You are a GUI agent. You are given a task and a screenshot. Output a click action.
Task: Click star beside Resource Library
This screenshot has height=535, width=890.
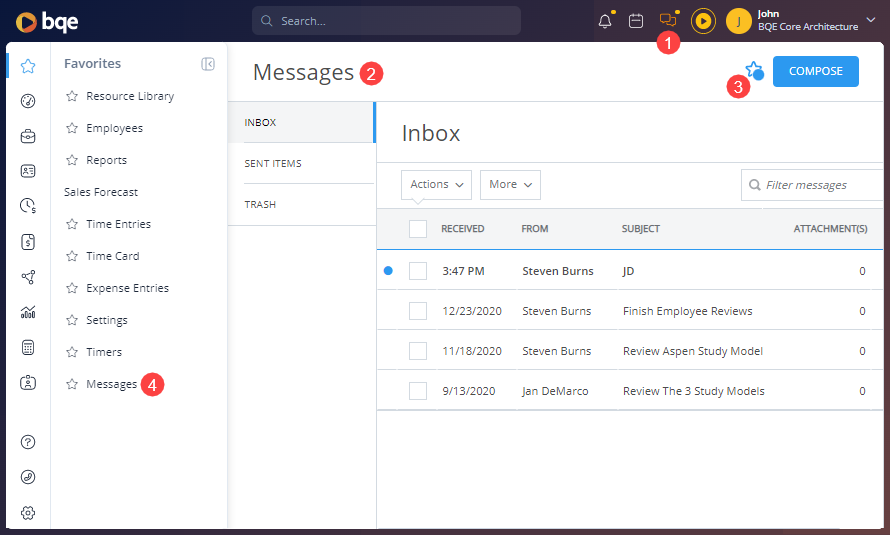click(x=72, y=96)
